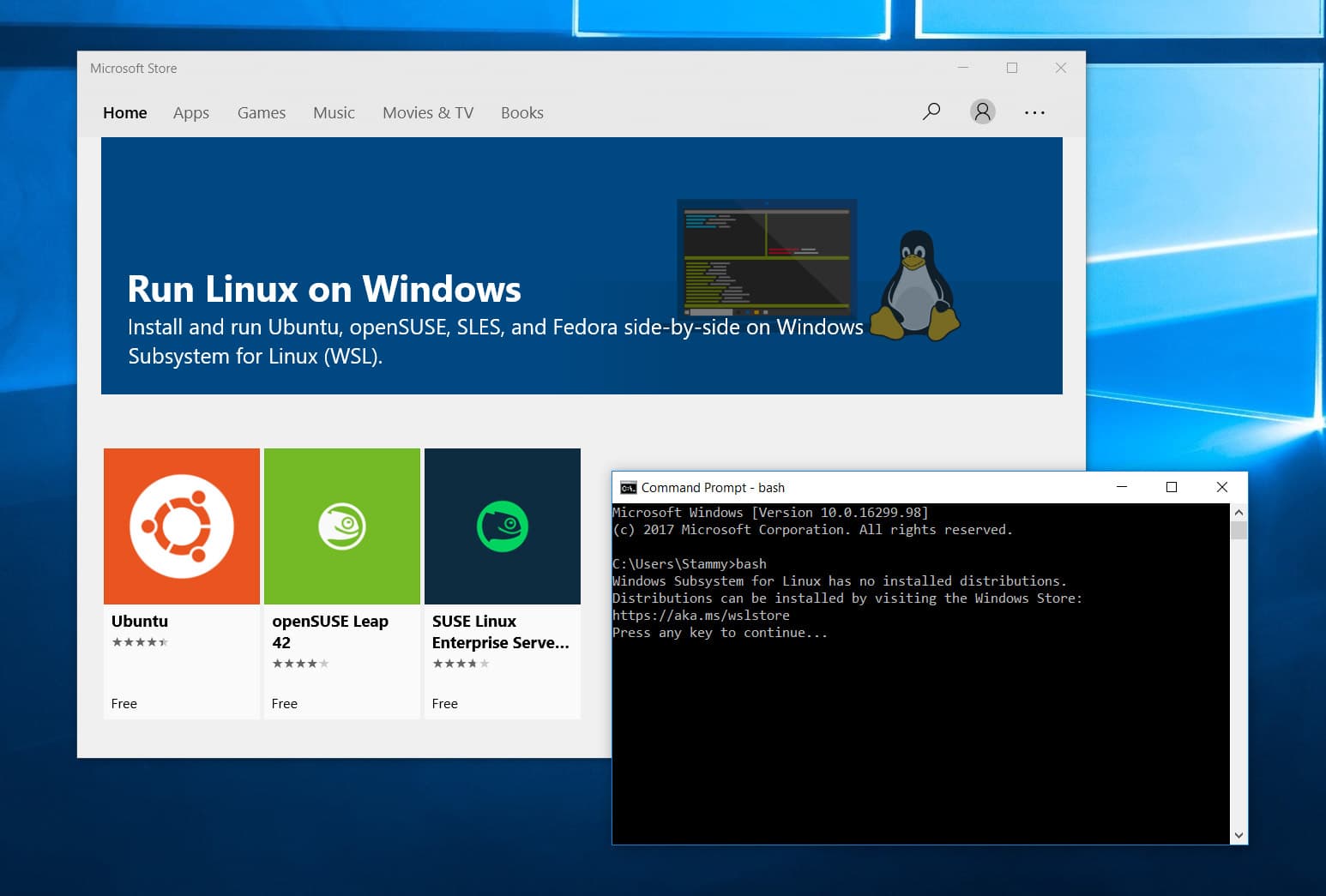The image size is (1326, 896).
Task: Click the Ubuntu star rating
Action: (140, 642)
